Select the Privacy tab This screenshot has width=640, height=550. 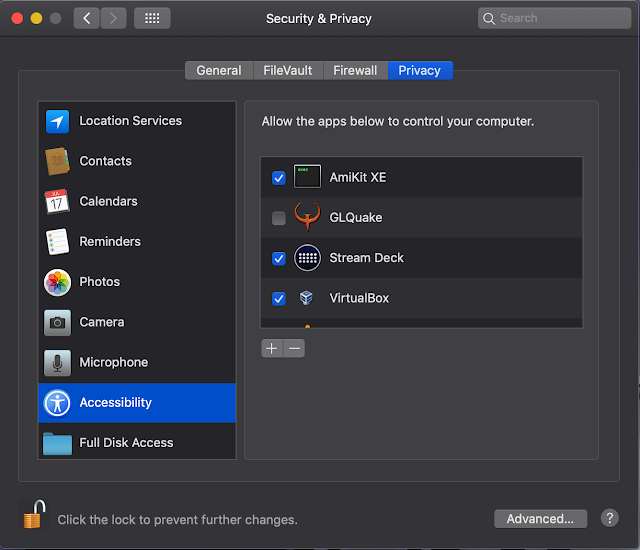click(x=420, y=71)
